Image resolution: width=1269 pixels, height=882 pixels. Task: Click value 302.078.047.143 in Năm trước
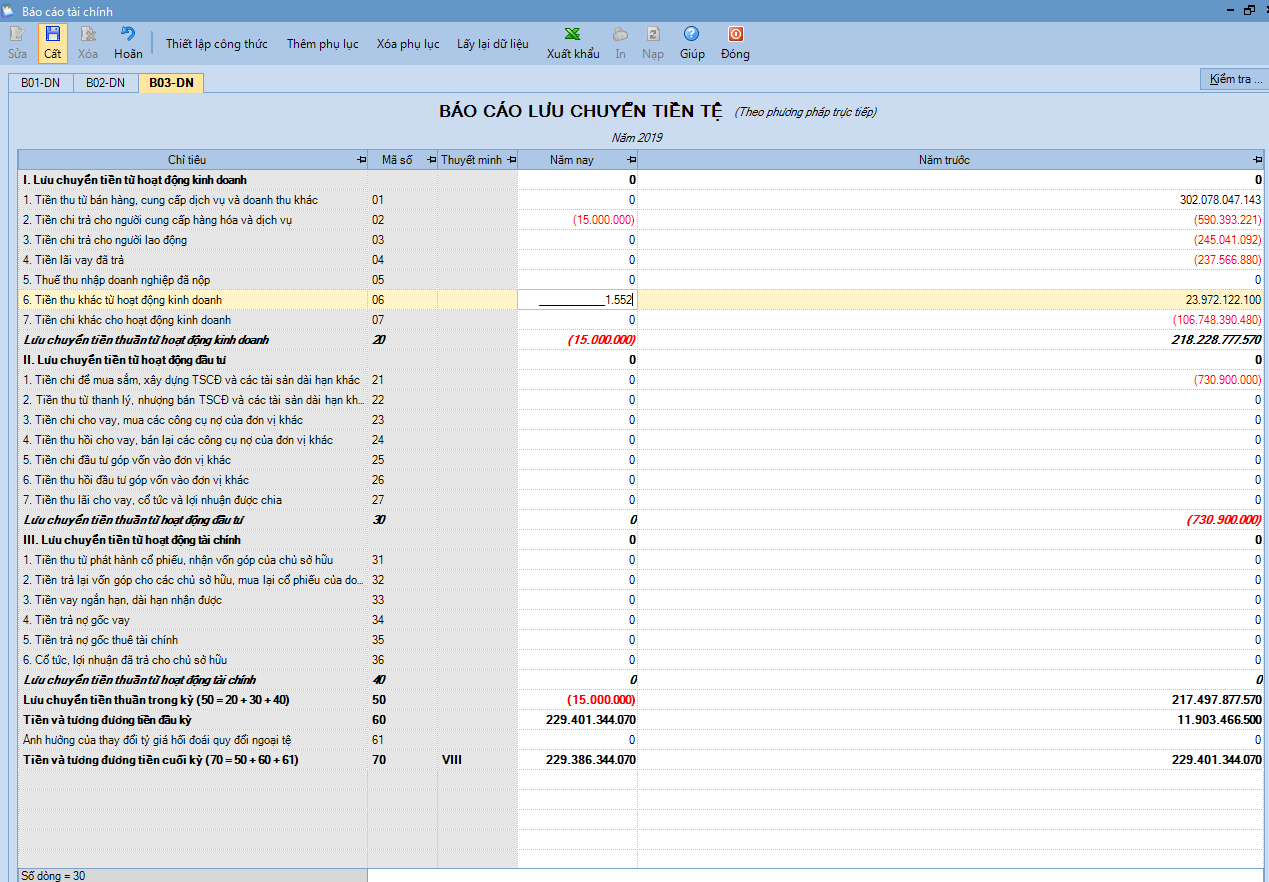(1220, 200)
